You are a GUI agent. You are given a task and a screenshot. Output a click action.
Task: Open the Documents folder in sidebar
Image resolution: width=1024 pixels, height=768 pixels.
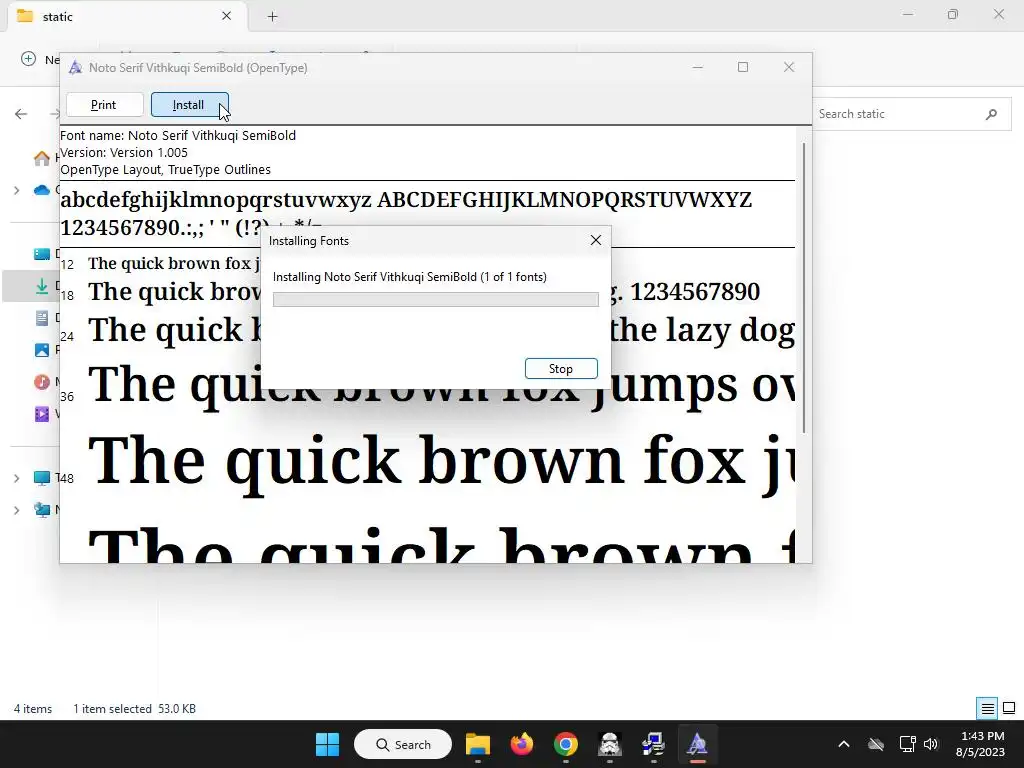pyautogui.click(x=42, y=318)
